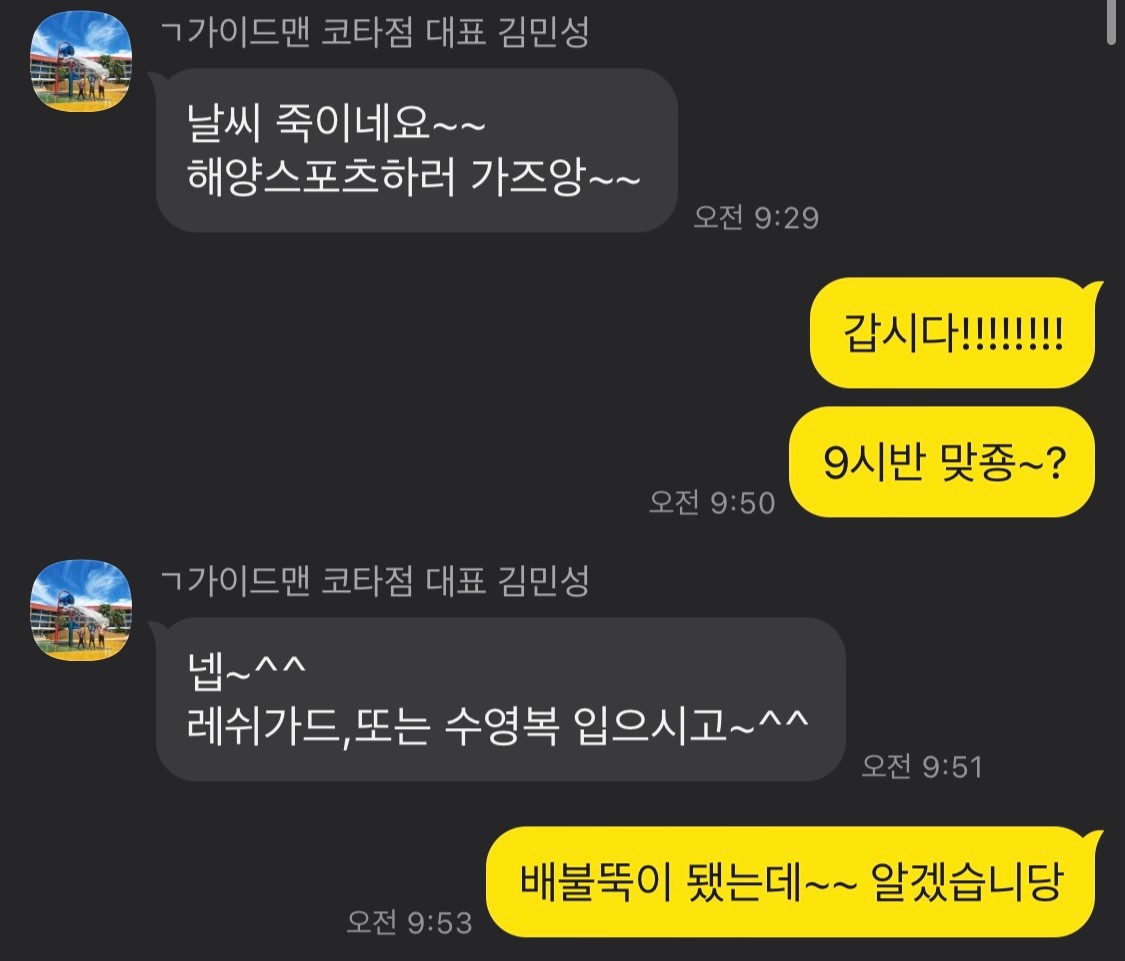The height and width of the screenshot is (961, 1125).
Task: Open the first 가이드맨 코타점 대표 김민성 sender name
Action: (x=375, y=32)
